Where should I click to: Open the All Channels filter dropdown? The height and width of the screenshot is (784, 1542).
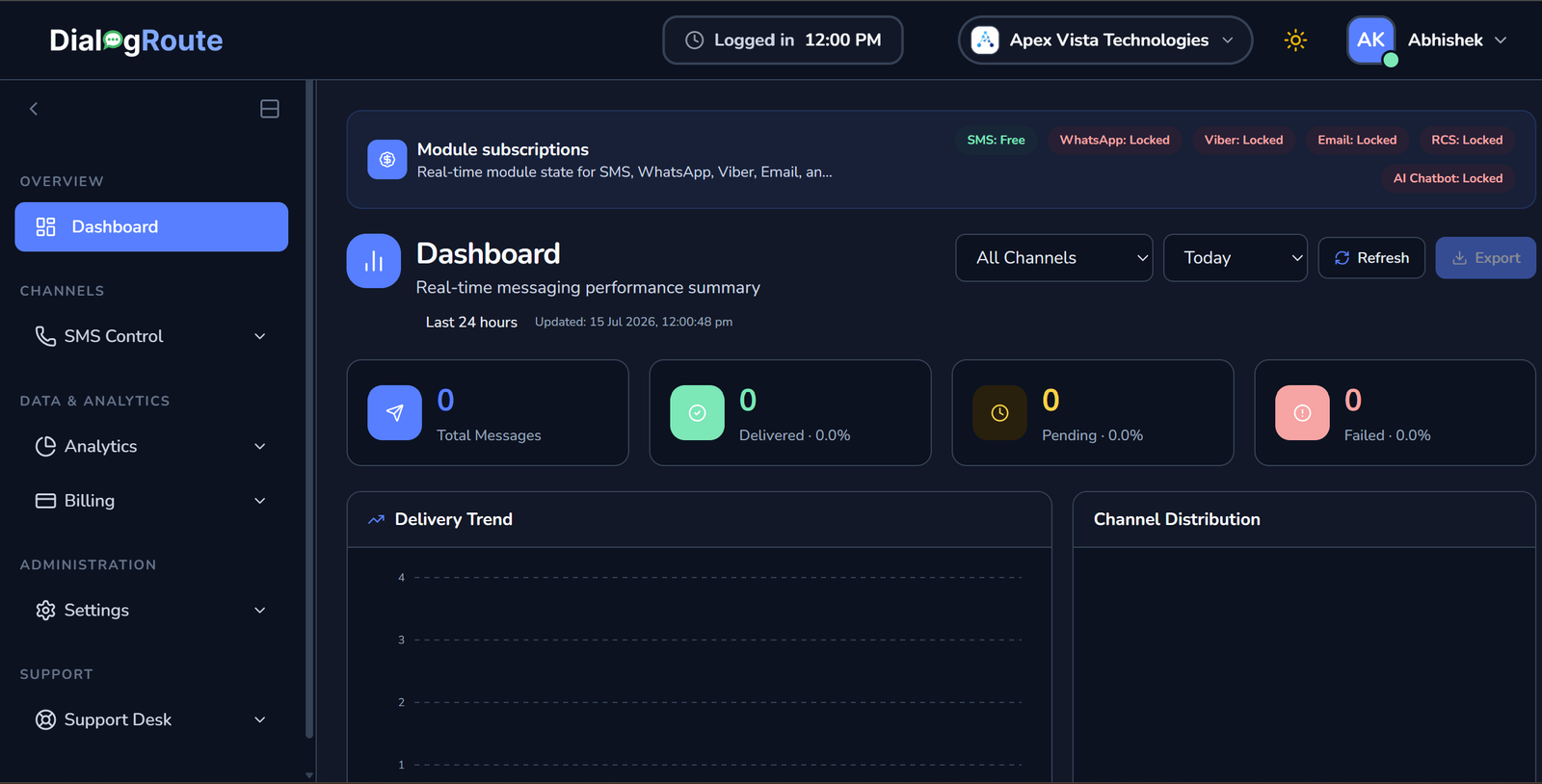coord(1053,258)
